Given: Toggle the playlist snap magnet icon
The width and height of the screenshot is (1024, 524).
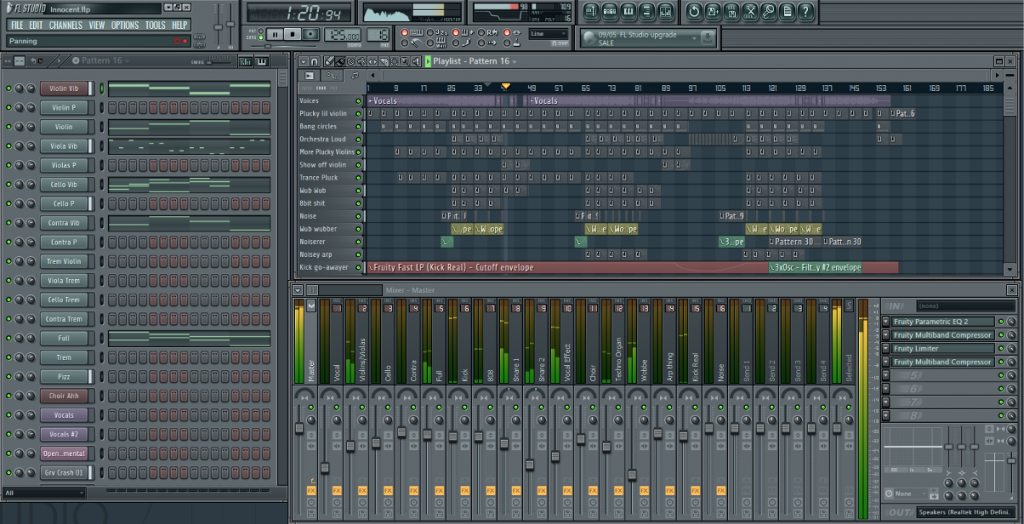Looking at the screenshot, I should (x=313, y=61).
